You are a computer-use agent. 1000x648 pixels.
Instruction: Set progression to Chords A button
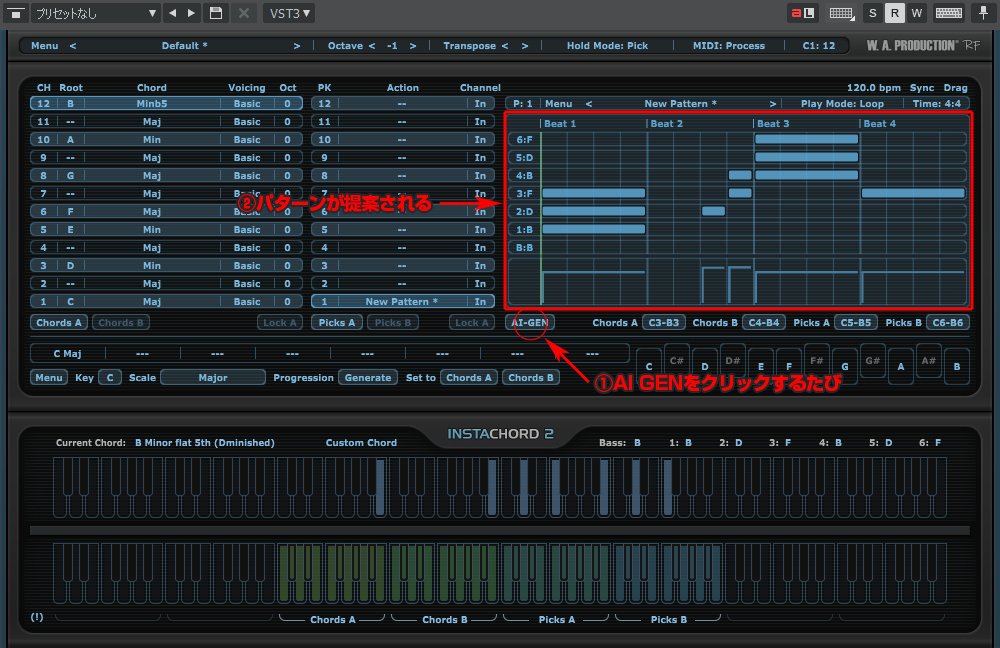[469, 378]
